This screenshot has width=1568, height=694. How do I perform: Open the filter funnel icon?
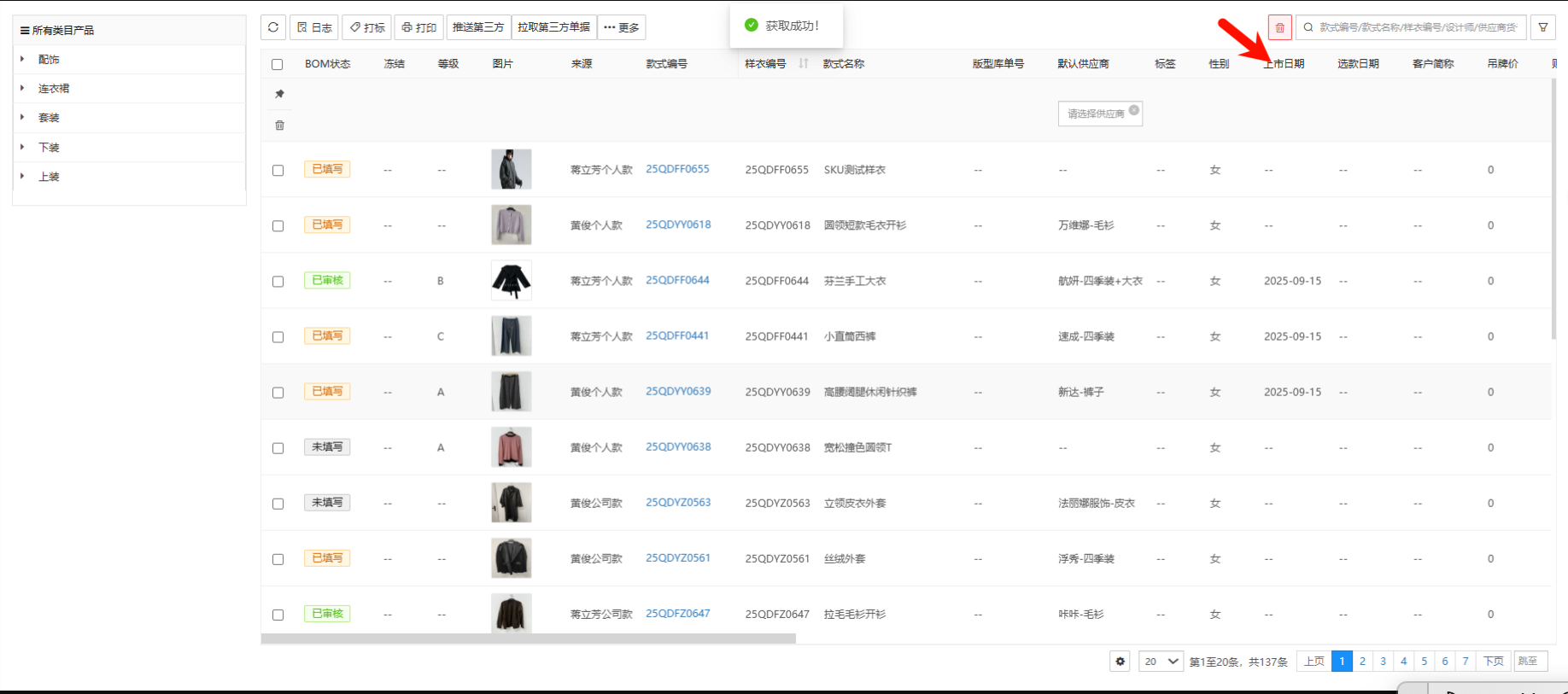pos(1542,27)
